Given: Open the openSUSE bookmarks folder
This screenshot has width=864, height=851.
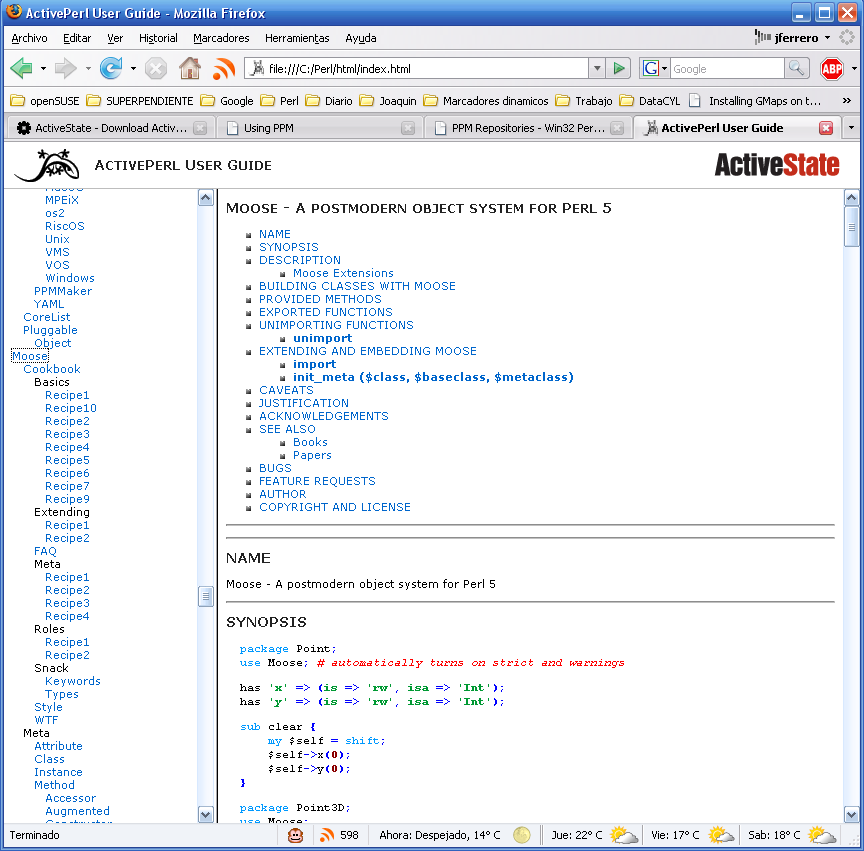Looking at the screenshot, I should pyautogui.click(x=45, y=101).
